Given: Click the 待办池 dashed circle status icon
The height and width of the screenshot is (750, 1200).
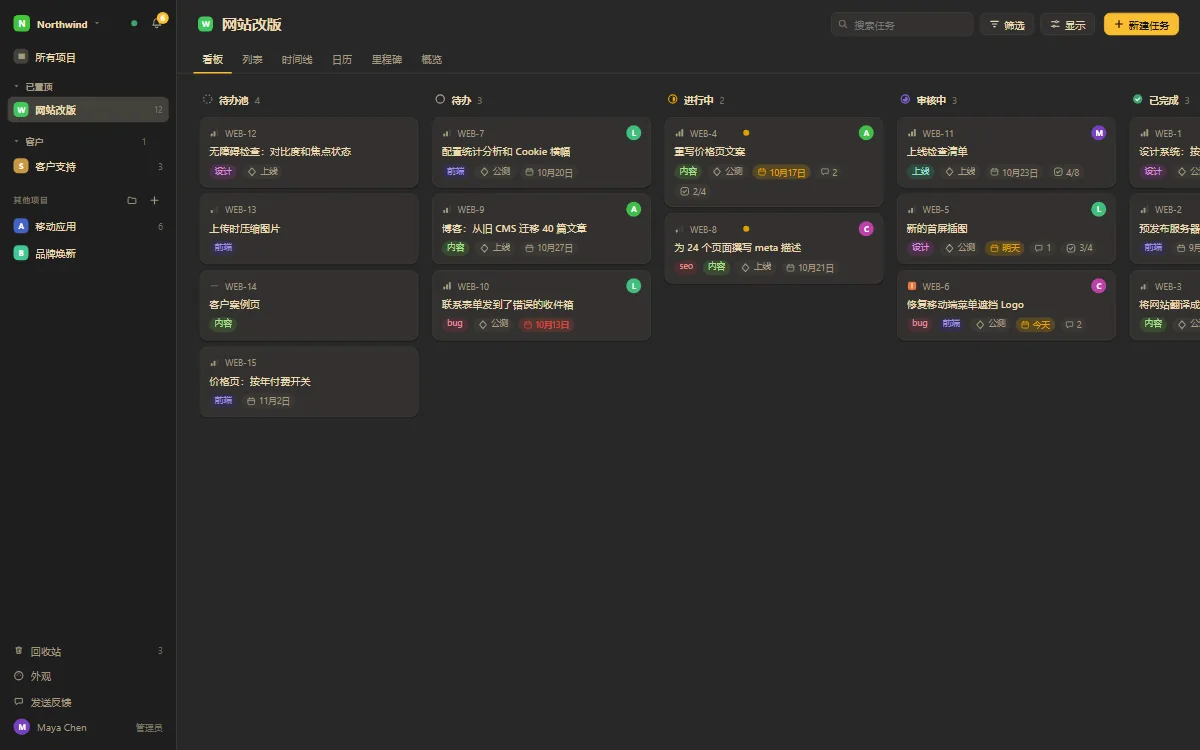Looking at the screenshot, I should coord(208,99).
